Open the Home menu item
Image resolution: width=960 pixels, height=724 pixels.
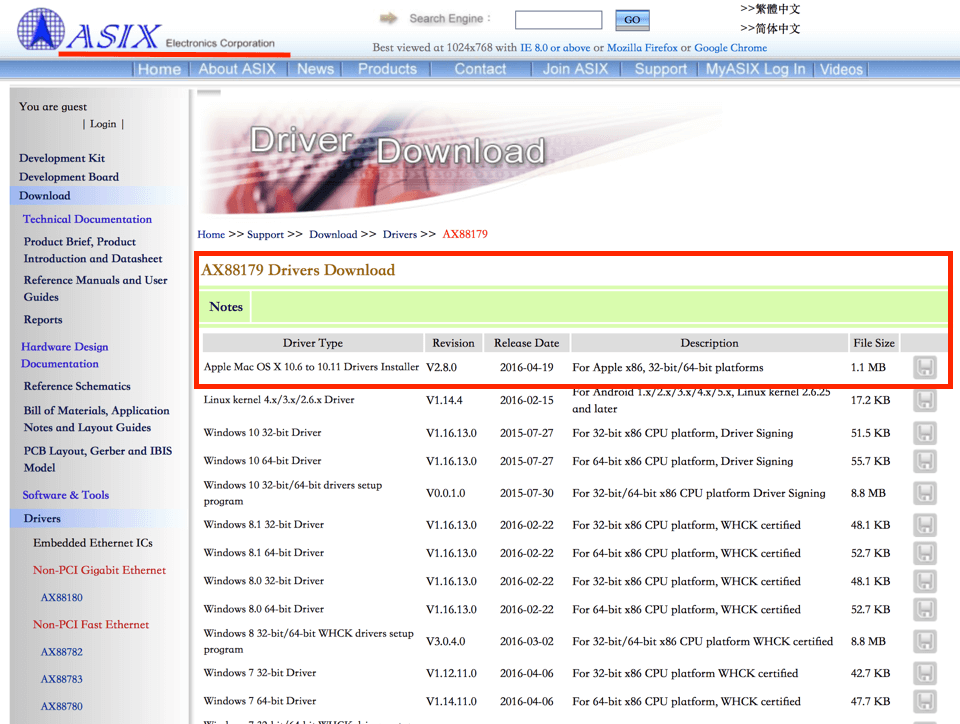pyautogui.click(x=159, y=69)
